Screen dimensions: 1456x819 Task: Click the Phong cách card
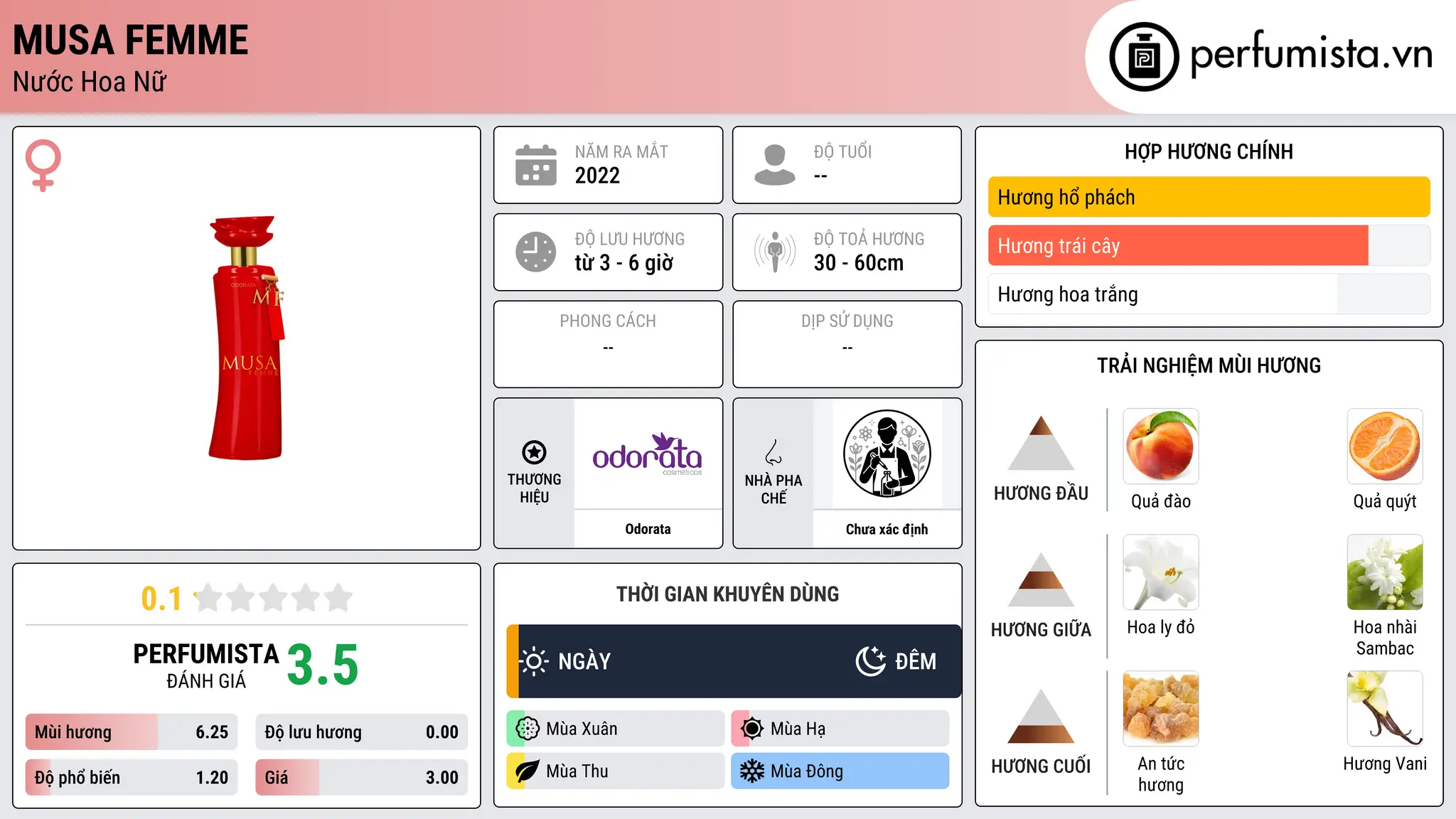click(609, 344)
